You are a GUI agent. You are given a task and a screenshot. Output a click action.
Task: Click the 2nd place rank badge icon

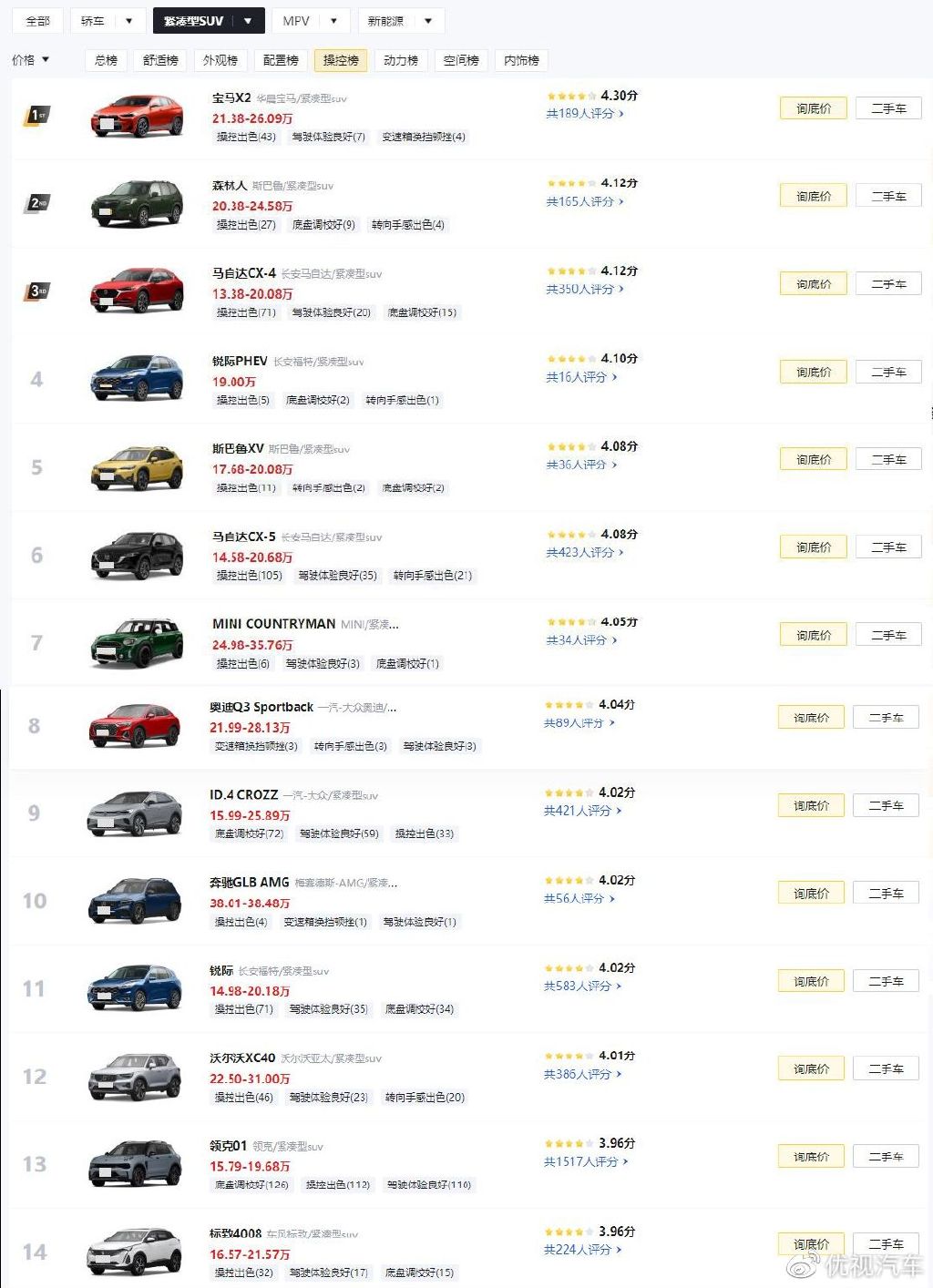[x=36, y=203]
